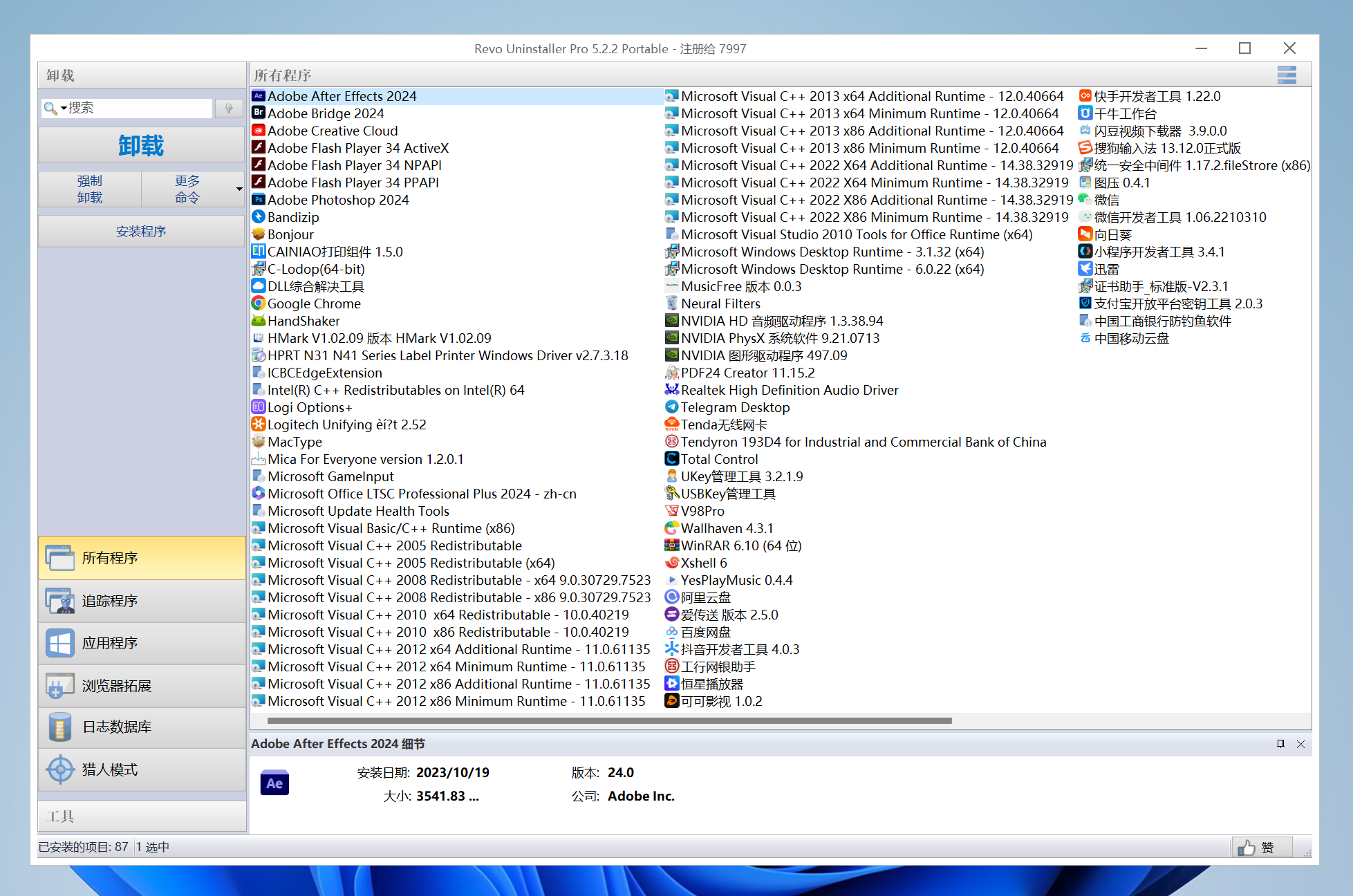Activate 猎人模式 hunter mode
The image size is (1353, 896).
(x=142, y=769)
